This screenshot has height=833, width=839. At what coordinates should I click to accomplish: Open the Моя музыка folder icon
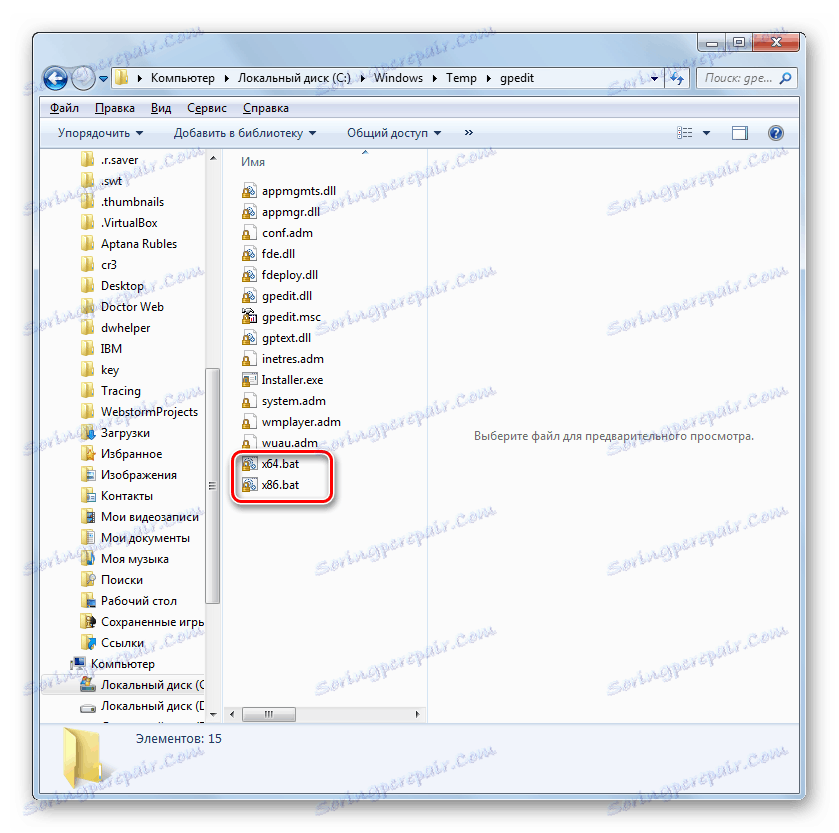click(x=88, y=559)
